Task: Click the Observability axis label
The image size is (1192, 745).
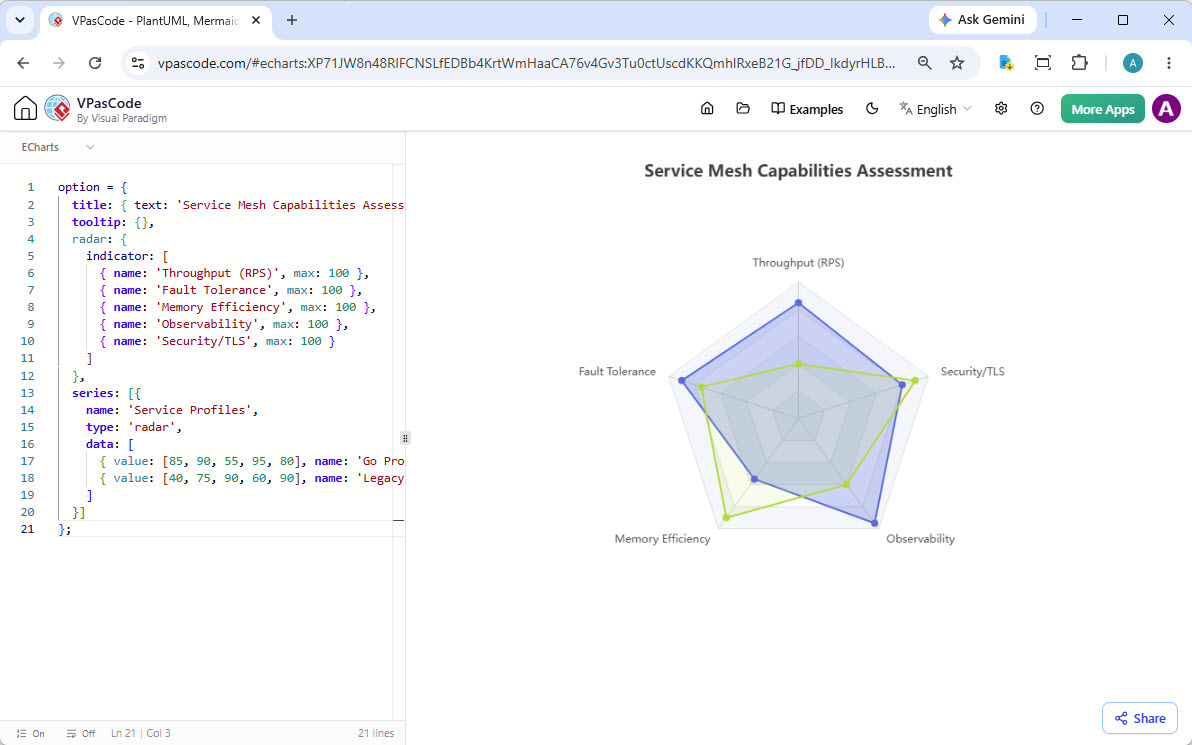Action: (921, 539)
